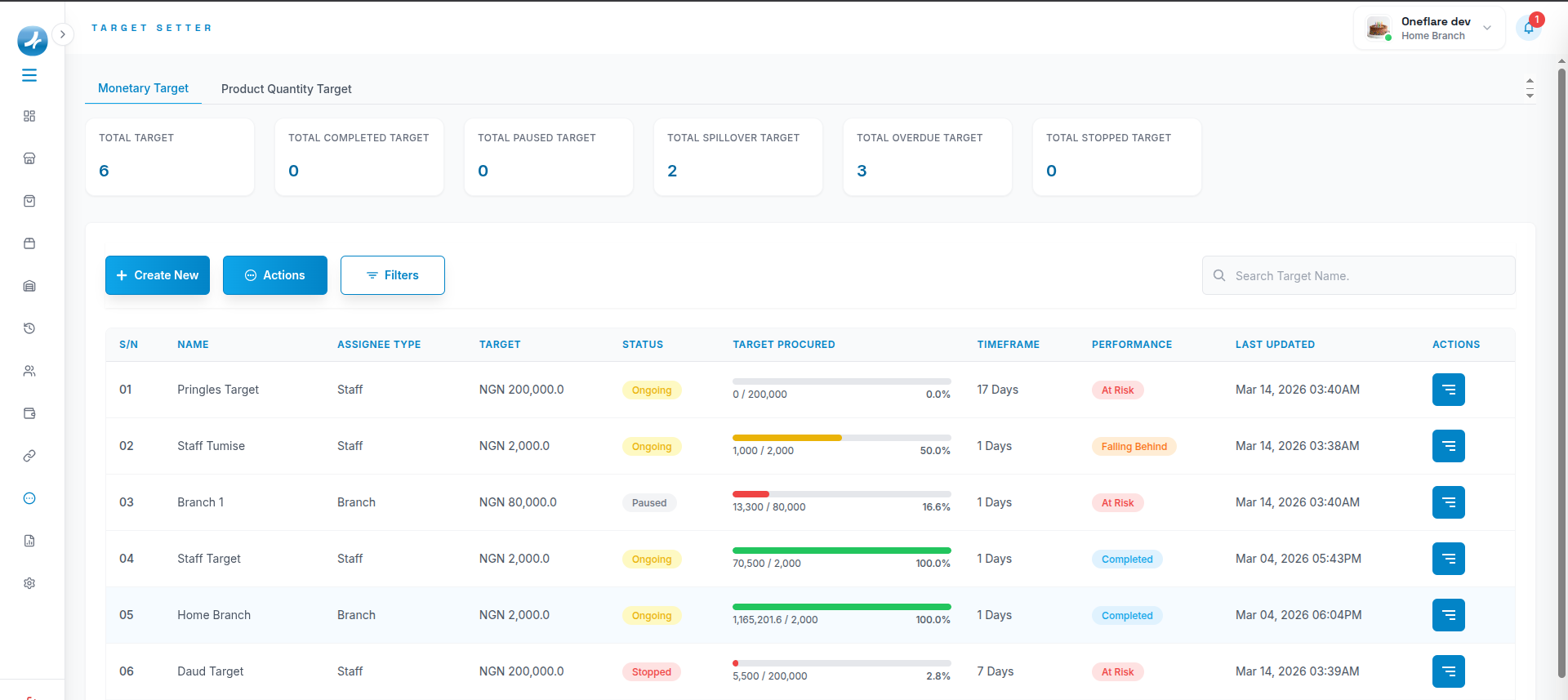Click the Total Overdue Target card
1568x700 pixels.
[x=928, y=157]
